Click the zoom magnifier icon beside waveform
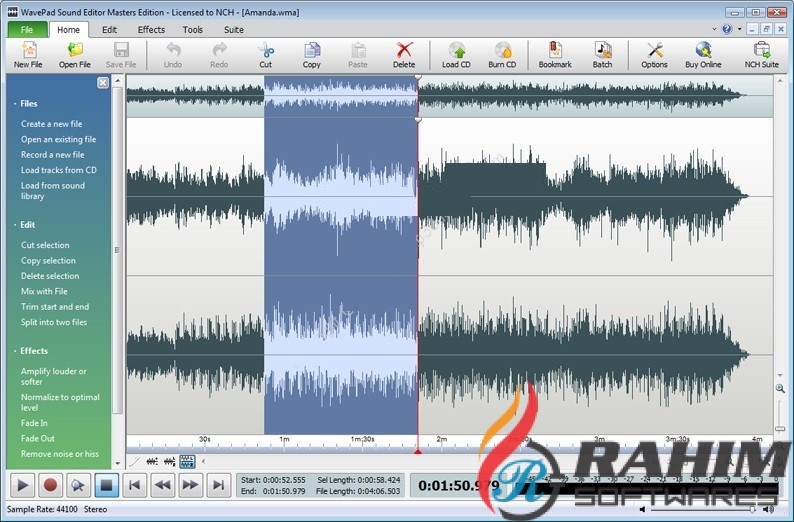This screenshot has height=522, width=794. click(780, 388)
